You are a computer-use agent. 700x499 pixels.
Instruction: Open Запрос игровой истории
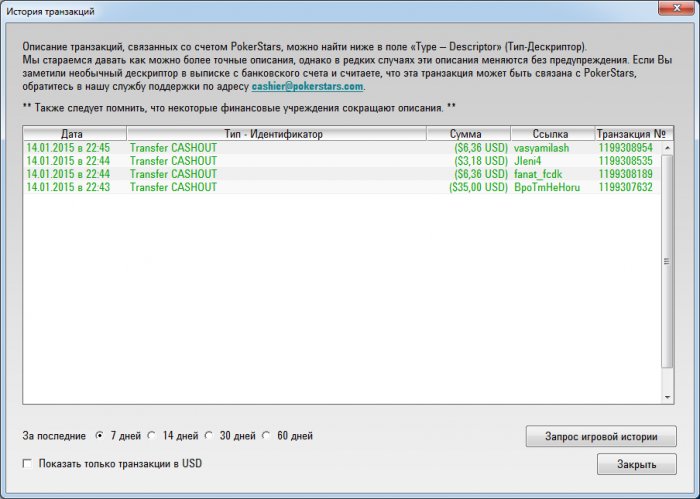(601, 437)
